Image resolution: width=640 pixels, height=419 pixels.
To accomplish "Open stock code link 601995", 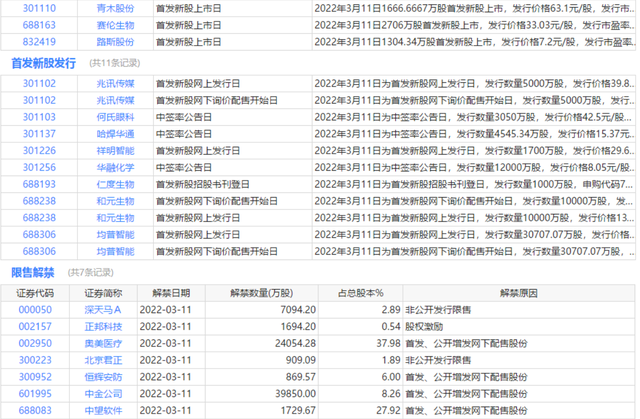I will click(35, 393).
